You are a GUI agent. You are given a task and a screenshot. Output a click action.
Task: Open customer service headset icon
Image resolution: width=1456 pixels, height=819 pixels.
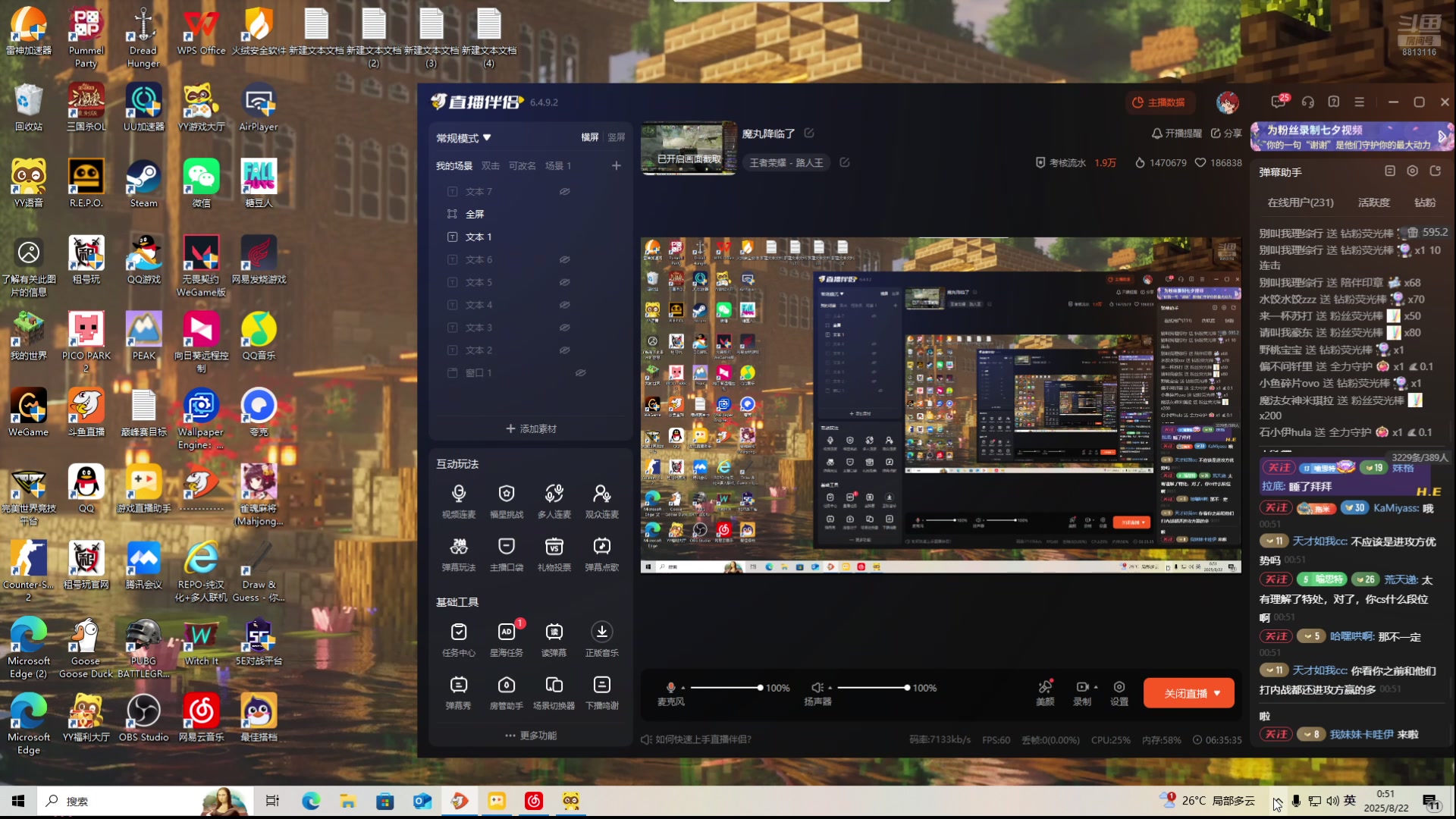coord(1308,102)
